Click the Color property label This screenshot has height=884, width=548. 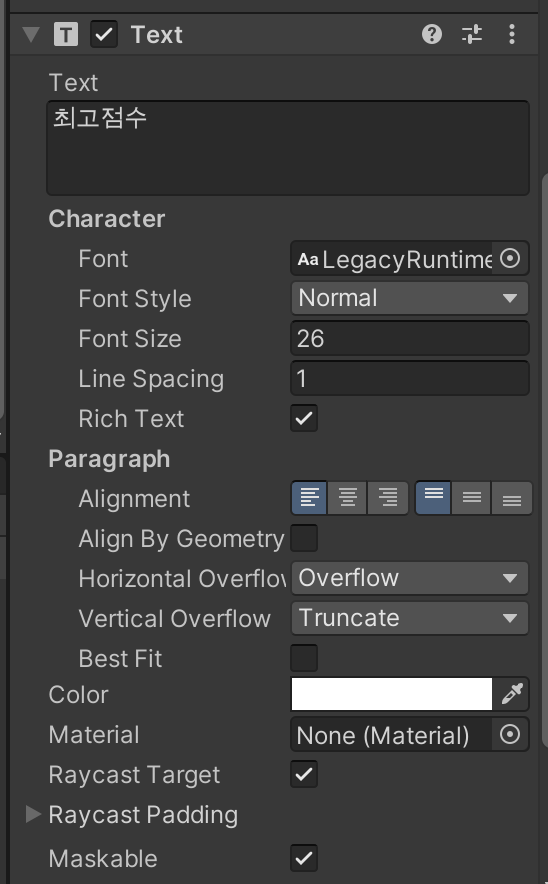78,695
